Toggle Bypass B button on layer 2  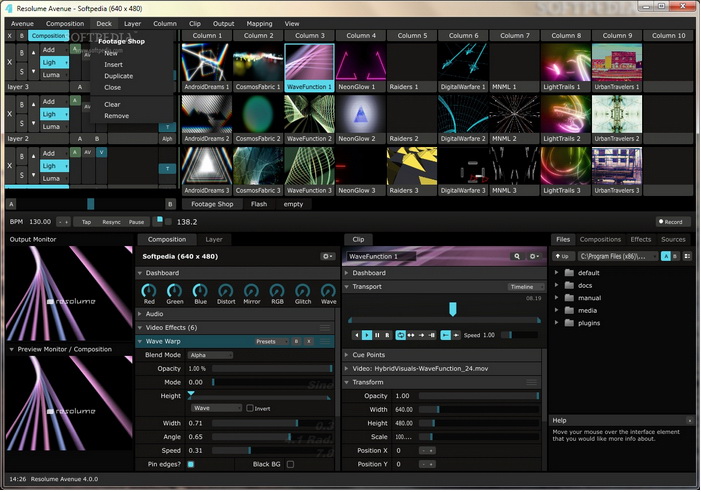click(21, 105)
